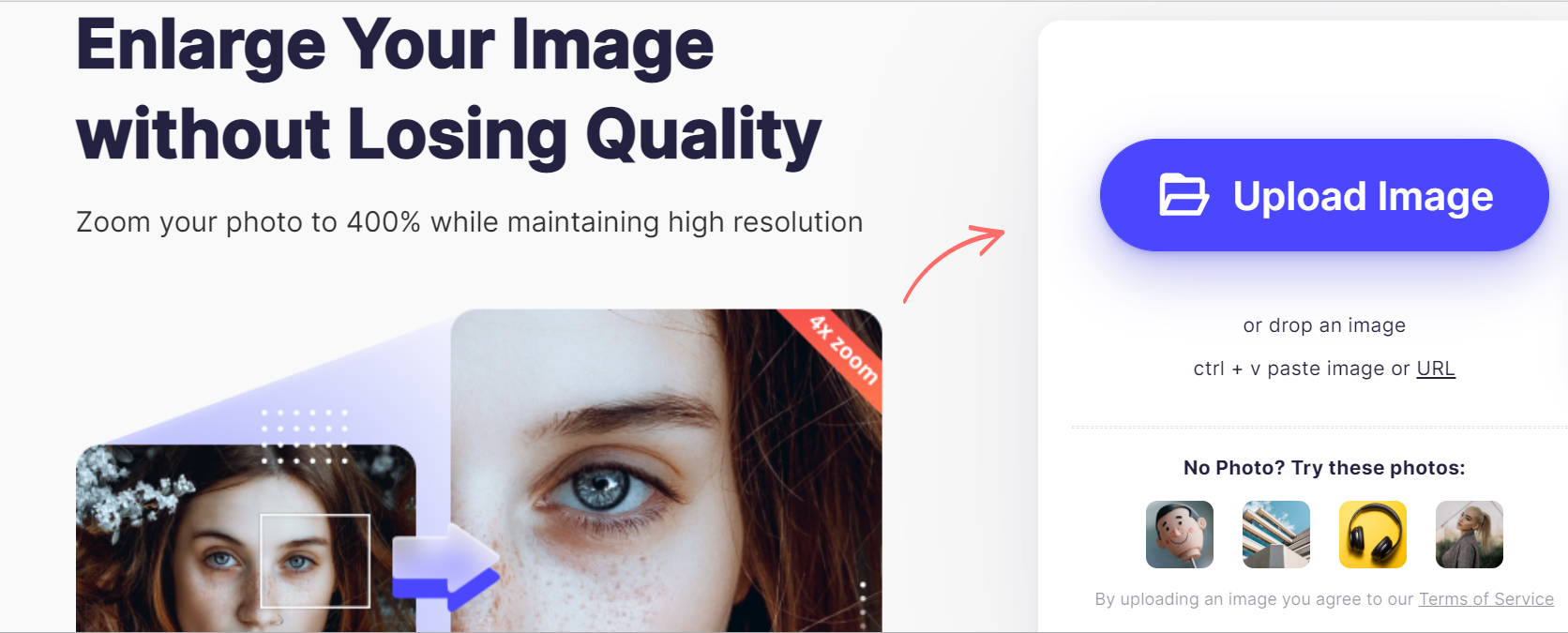
Task: Click the red curved arrow pointing to upload
Action: [953, 264]
